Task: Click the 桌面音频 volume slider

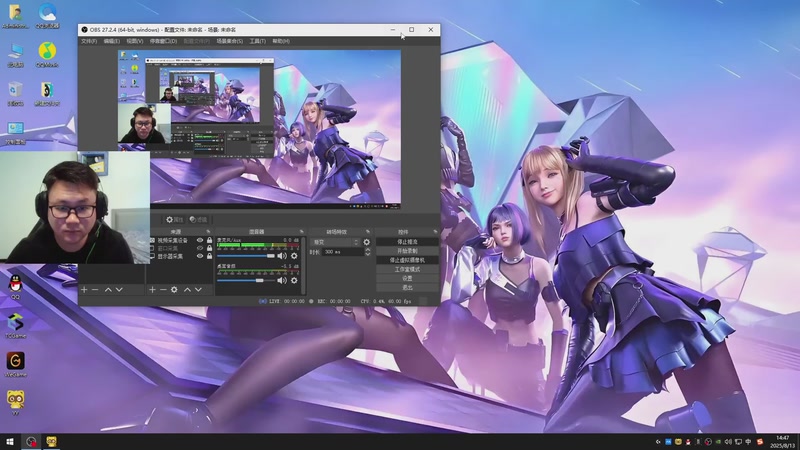Action: (x=246, y=280)
